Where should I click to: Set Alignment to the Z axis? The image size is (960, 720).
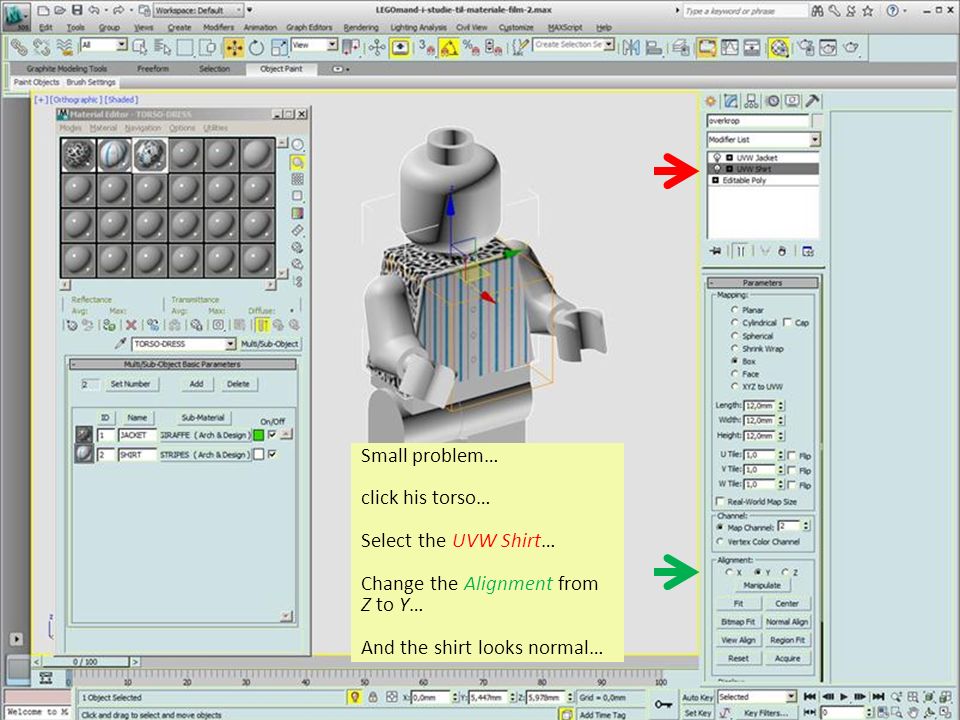pyautogui.click(x=786, y=572)
